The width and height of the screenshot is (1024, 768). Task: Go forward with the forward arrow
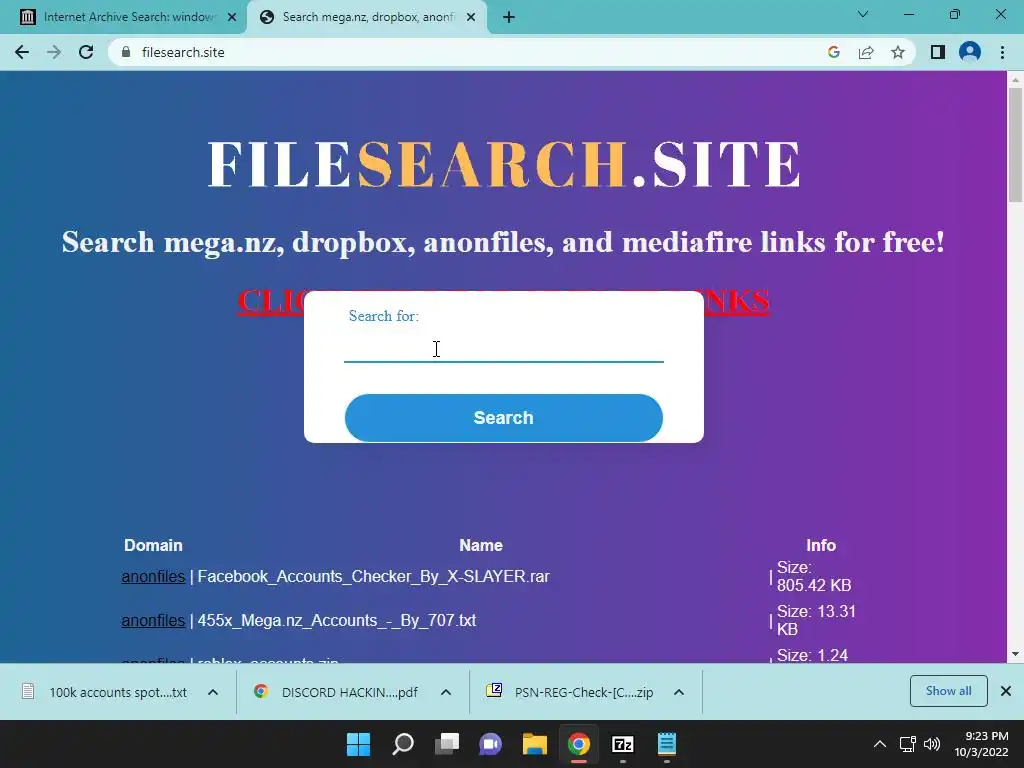point(54,52)
